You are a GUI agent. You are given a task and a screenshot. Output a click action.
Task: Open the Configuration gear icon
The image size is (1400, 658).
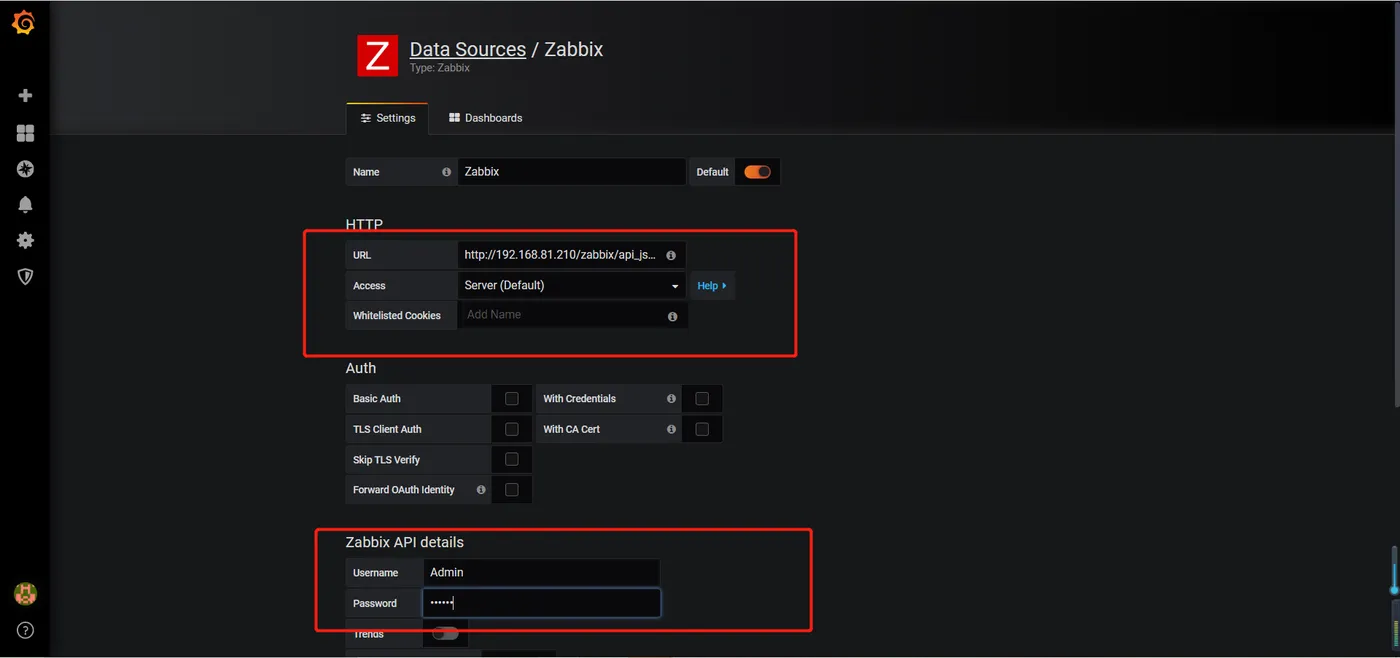[26, 240]
